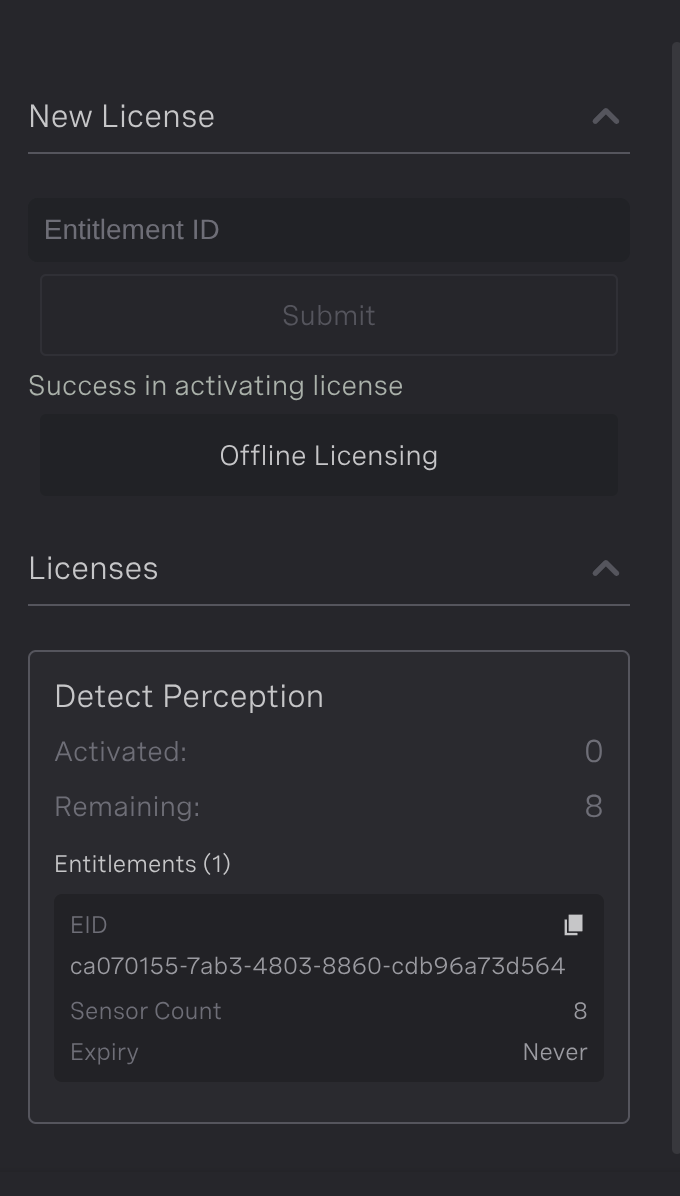This screenshot has width=680, height=1196.
Task: Click the Detect Perception license title
Action: pyautogui.click(x=189, y=696)
